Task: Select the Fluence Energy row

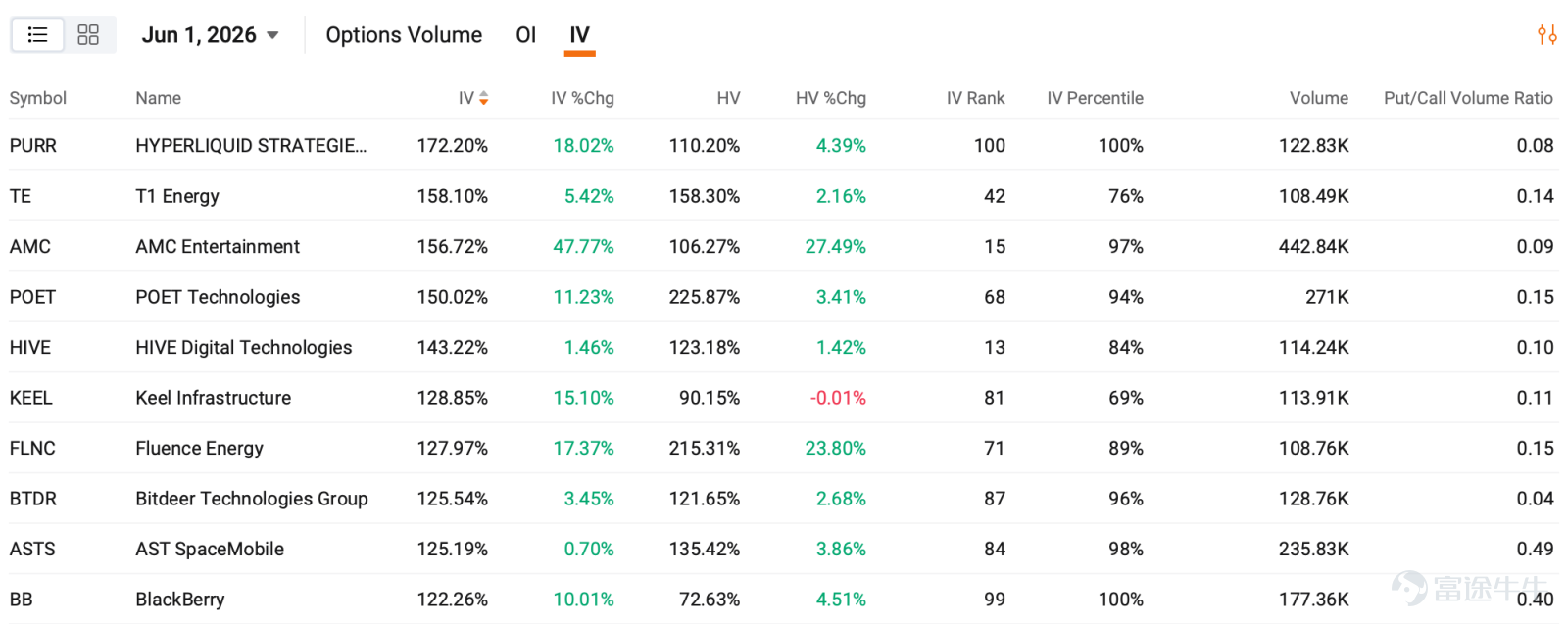Action: [x=784, y=448]
